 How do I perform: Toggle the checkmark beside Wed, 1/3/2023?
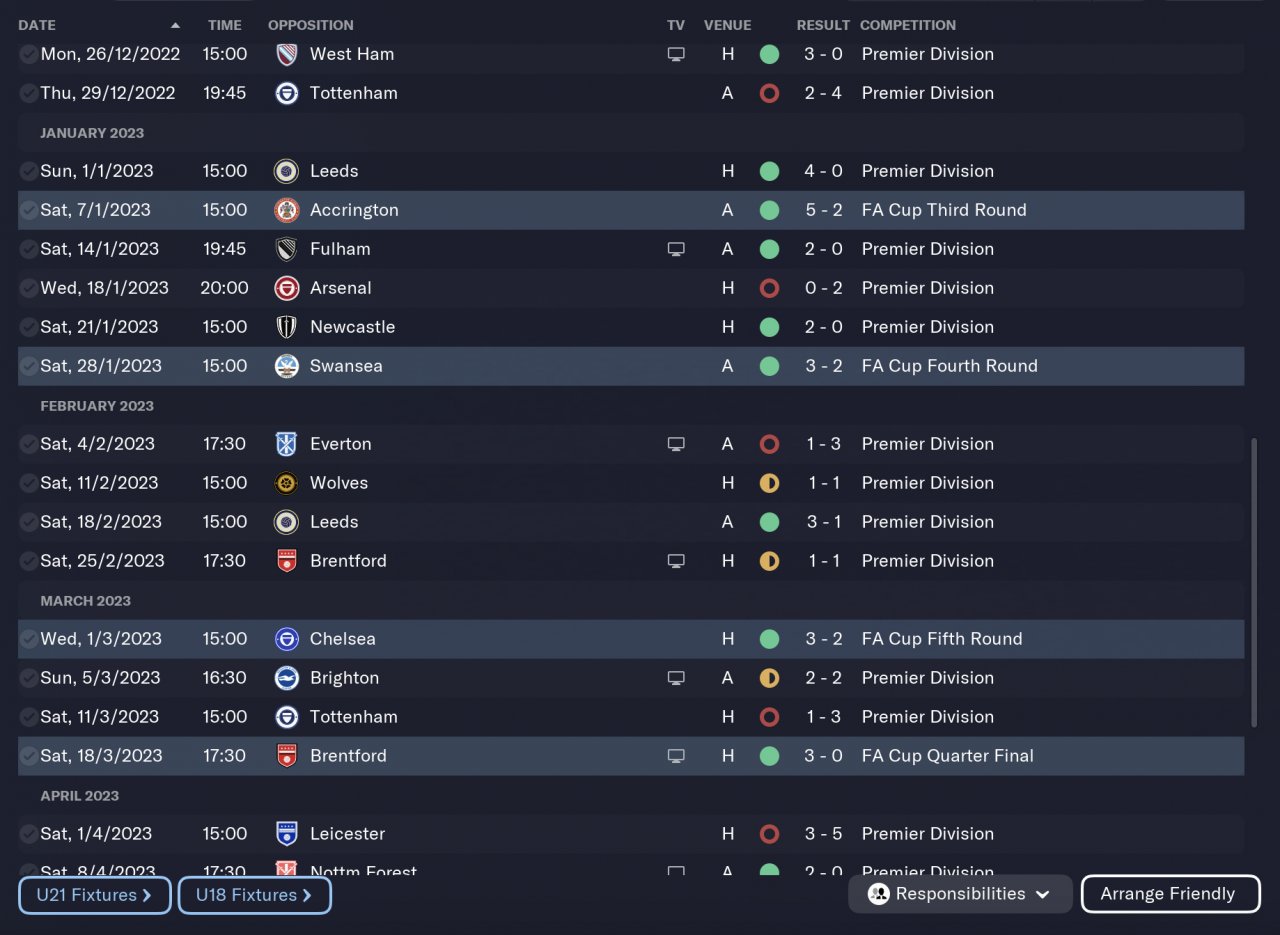[x=28, y=639]
